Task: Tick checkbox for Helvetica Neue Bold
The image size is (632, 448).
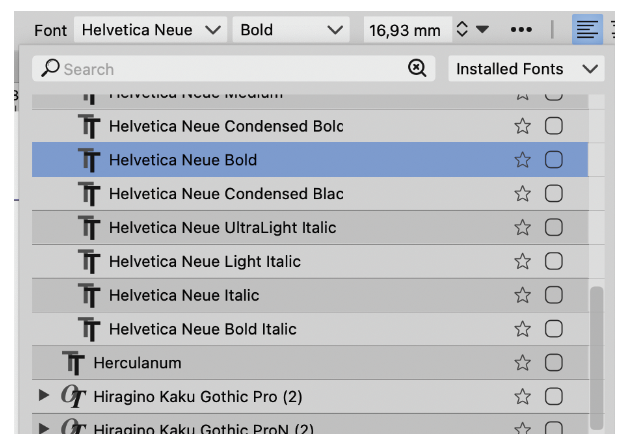Action: (554, 160)
